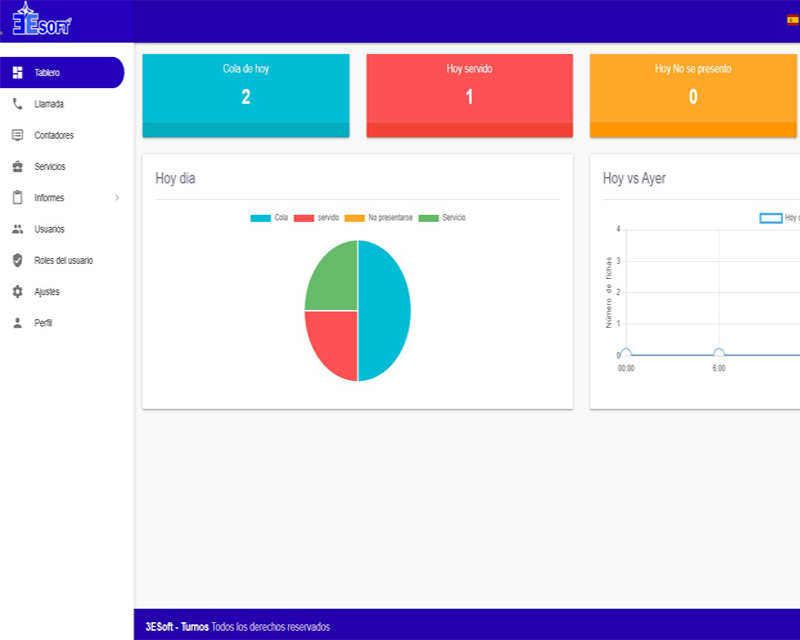The image size is (800, 640).
Task: Click the Ajustes gear icon
Action: [17, 292]
